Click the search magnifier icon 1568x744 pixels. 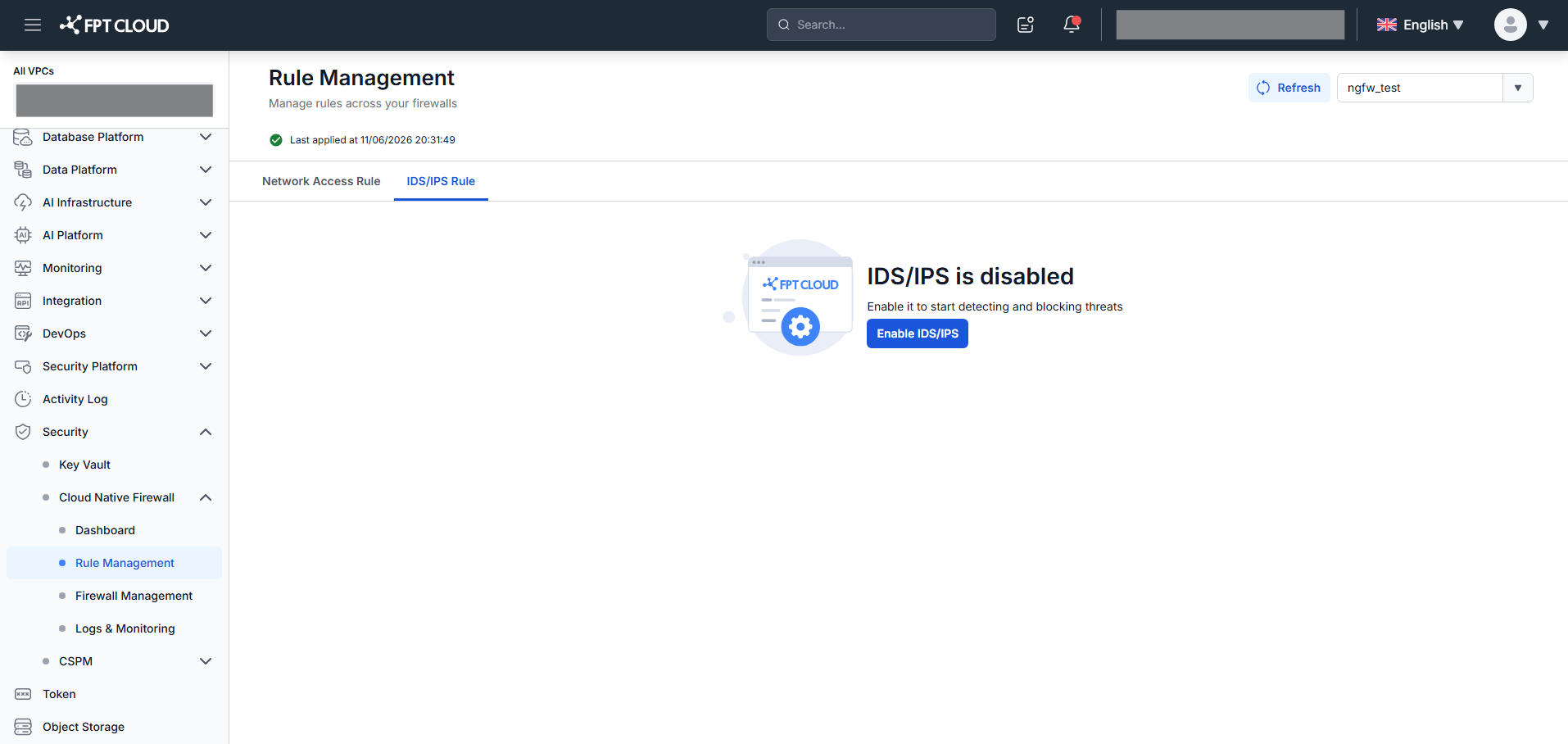pyautogui.click(x=784, y=25)
